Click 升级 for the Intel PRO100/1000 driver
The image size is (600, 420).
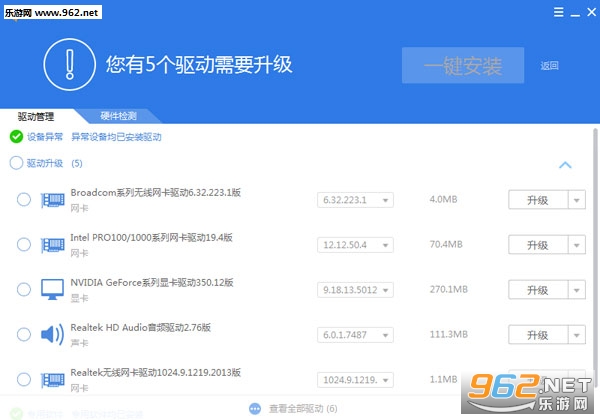pos(538,245)
